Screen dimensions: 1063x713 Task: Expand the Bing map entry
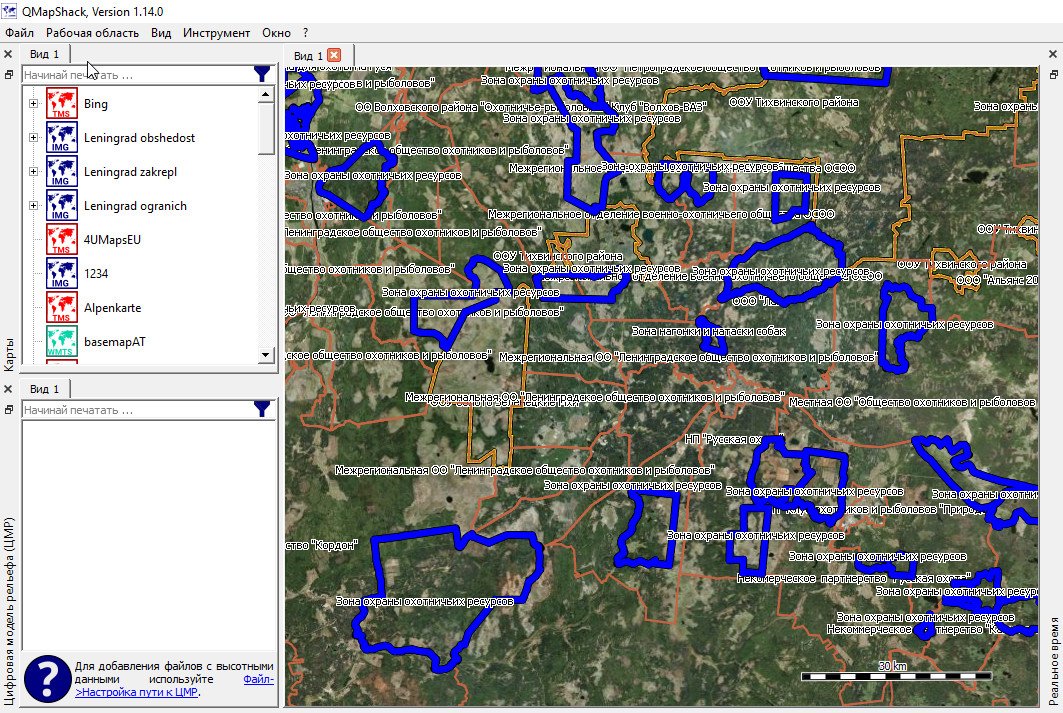[33, 104]
